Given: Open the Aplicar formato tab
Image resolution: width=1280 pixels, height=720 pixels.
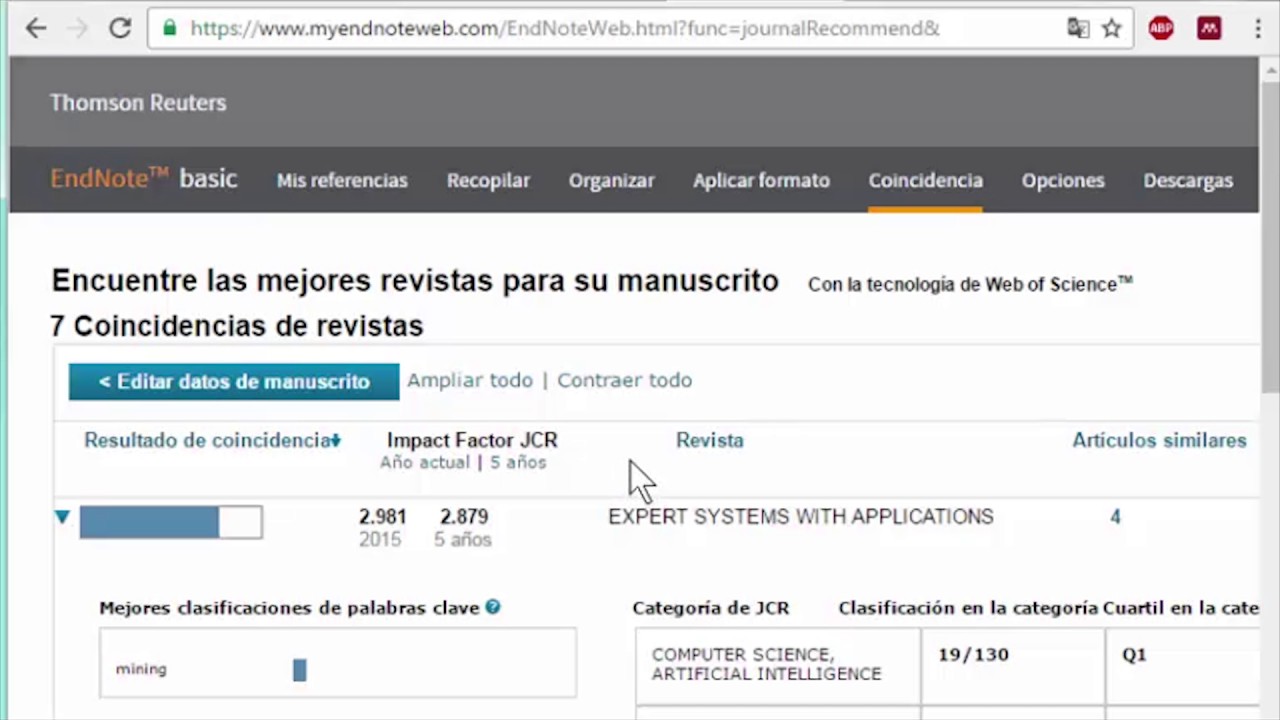Looking at the screenshot, I should point(761,181).
